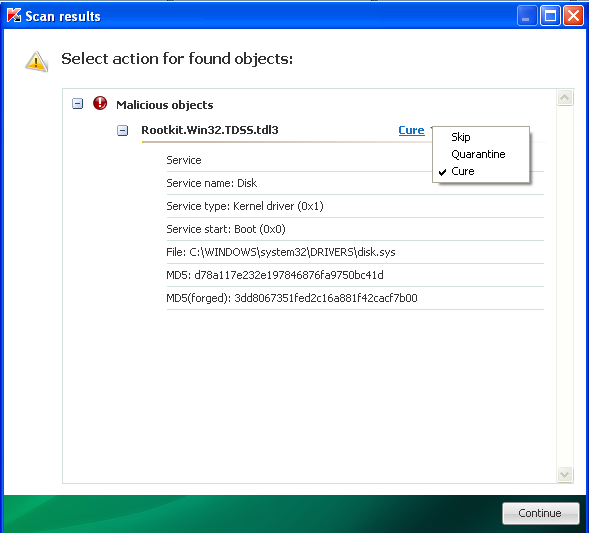Image resolution: width=589 pixels, height=533 pixels.
Task: Close the Scan results window
Action: point(573,16)
